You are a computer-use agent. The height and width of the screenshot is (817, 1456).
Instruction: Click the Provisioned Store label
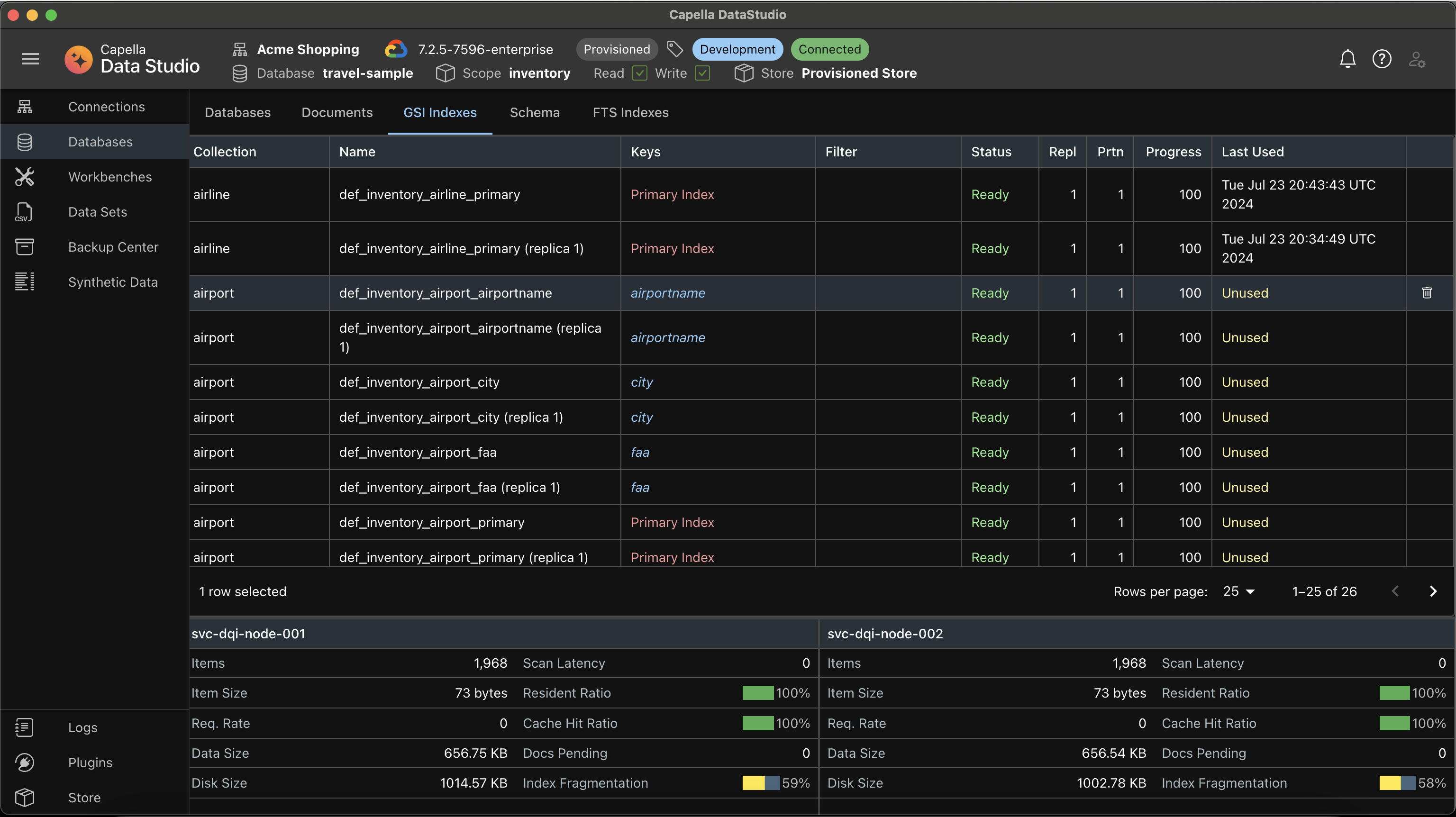[858, 73]
